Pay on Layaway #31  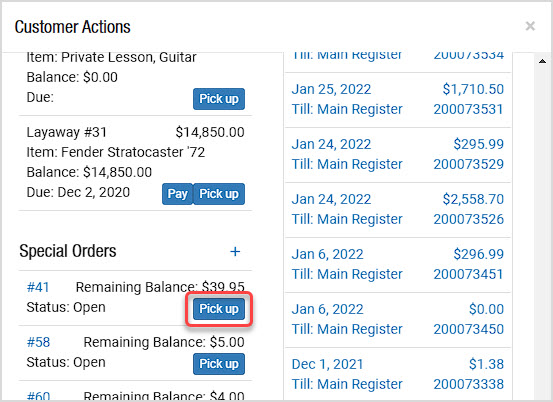click(177, 194)
